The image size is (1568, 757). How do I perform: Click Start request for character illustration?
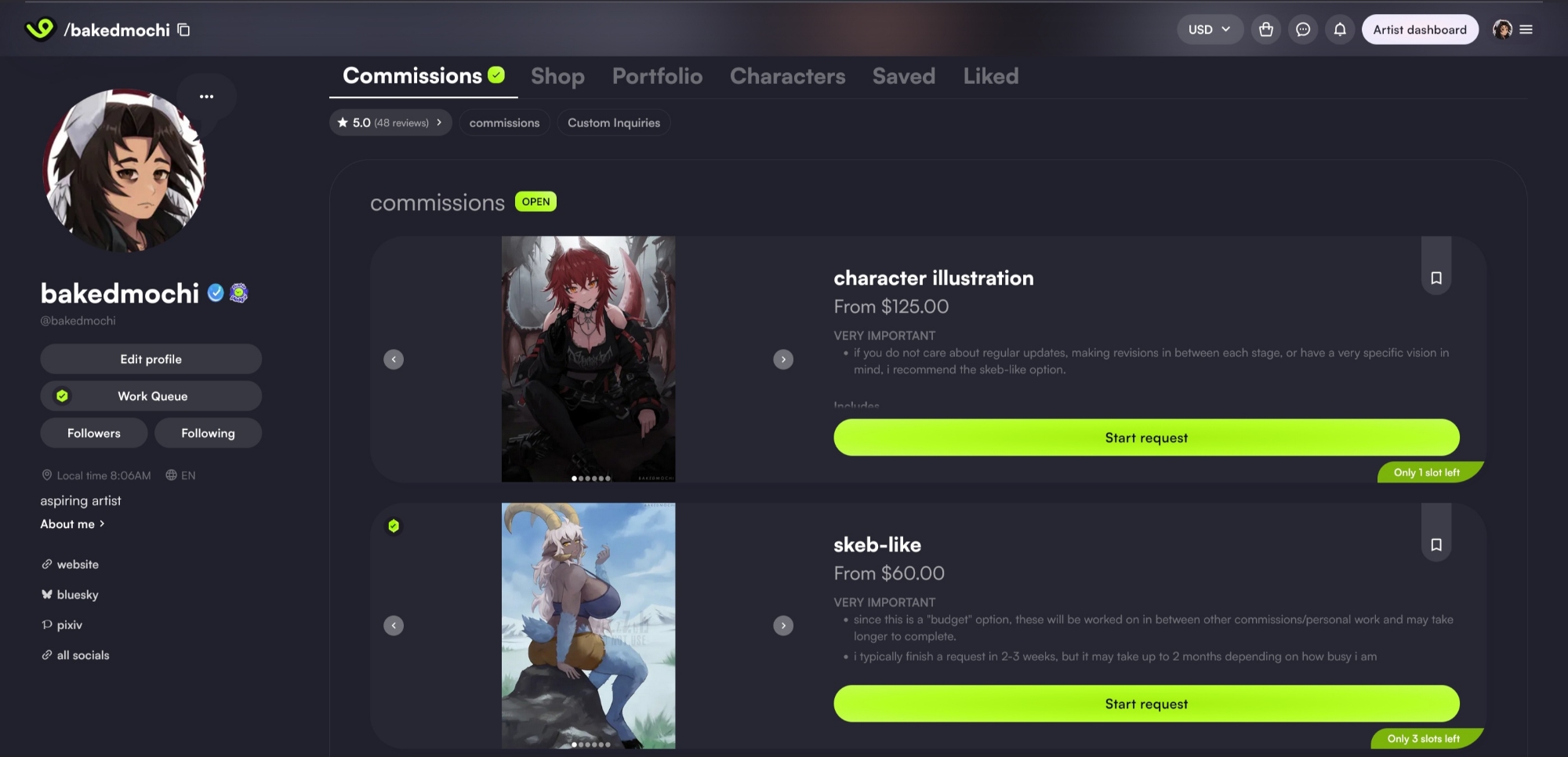click(1145, 438)
